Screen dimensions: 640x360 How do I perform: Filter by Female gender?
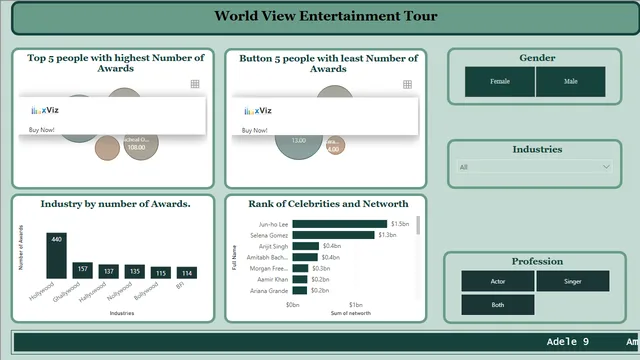click(x=500, y=82)
